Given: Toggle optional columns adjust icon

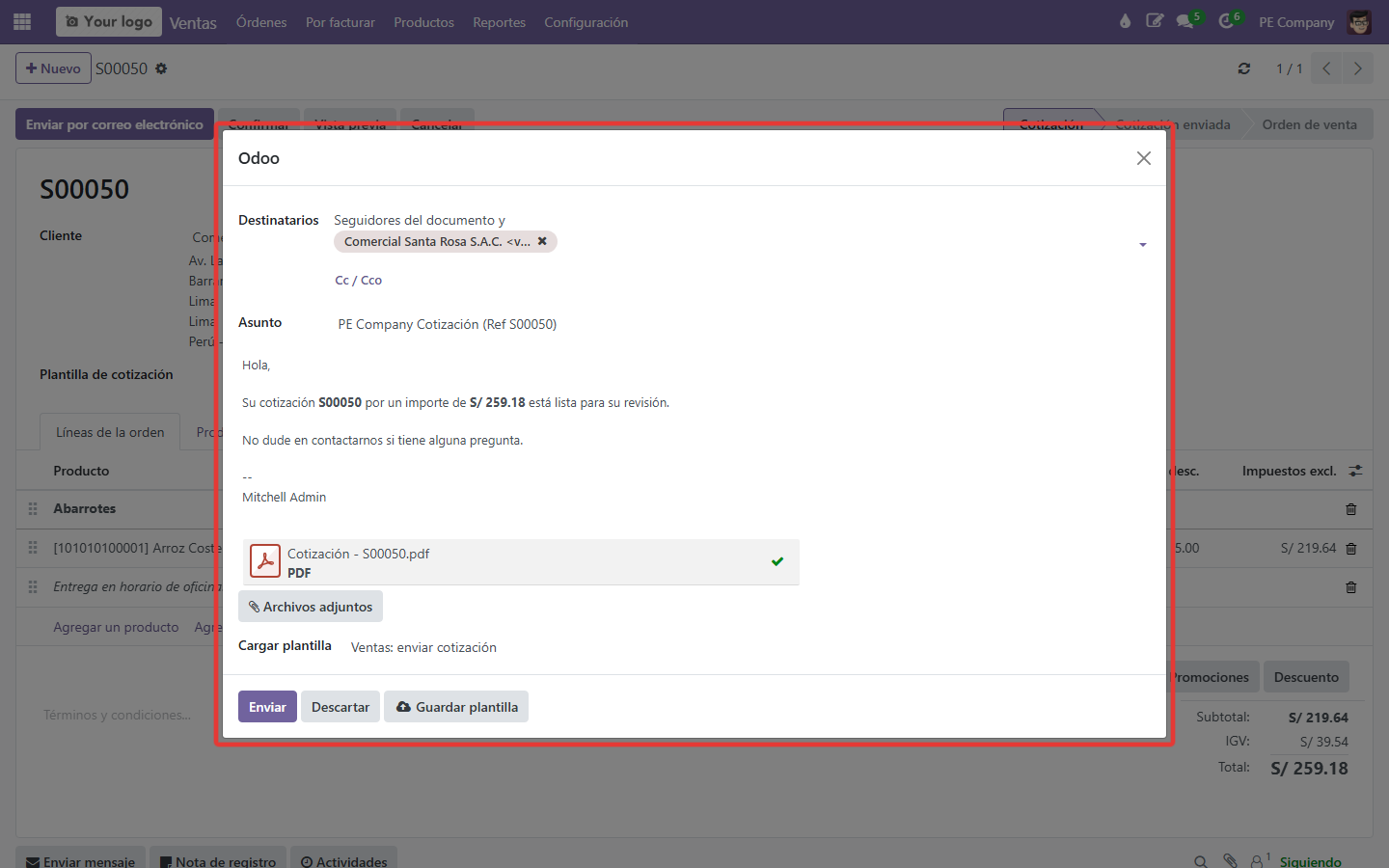Looking at the screenshot, I should [x=1355, y=471].
